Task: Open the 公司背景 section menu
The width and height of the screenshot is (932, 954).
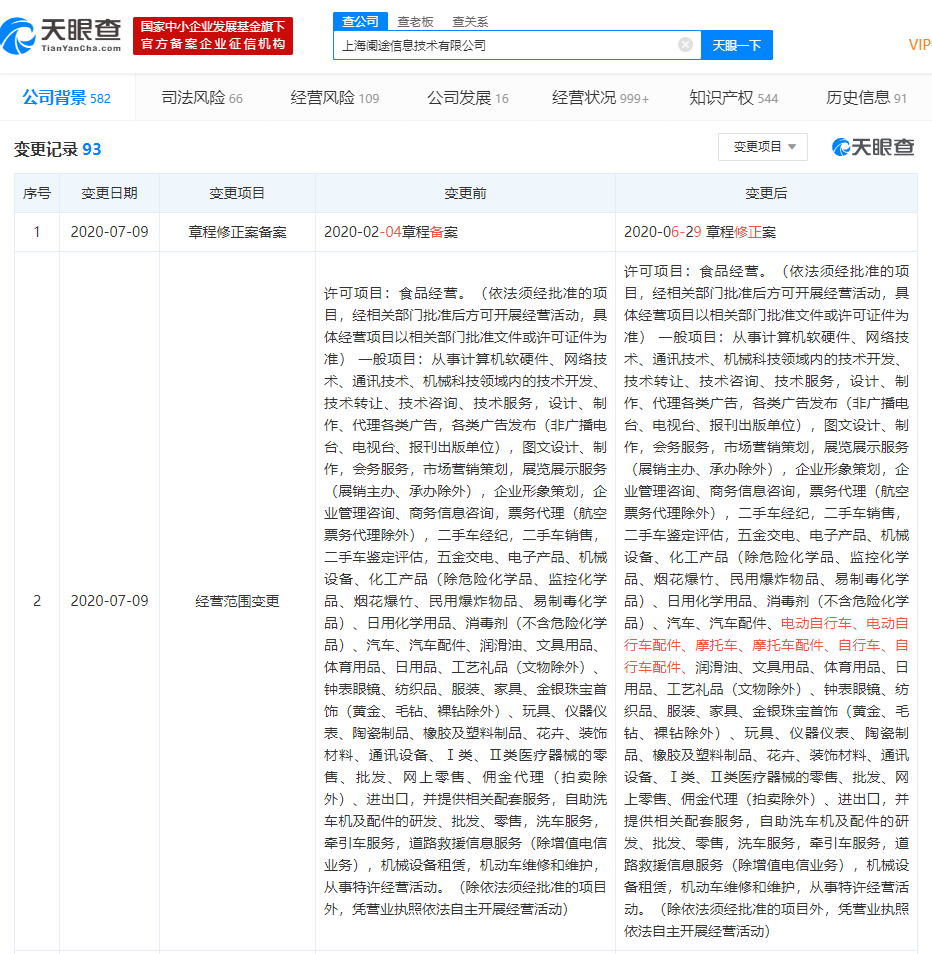Action: coord(66,98)
